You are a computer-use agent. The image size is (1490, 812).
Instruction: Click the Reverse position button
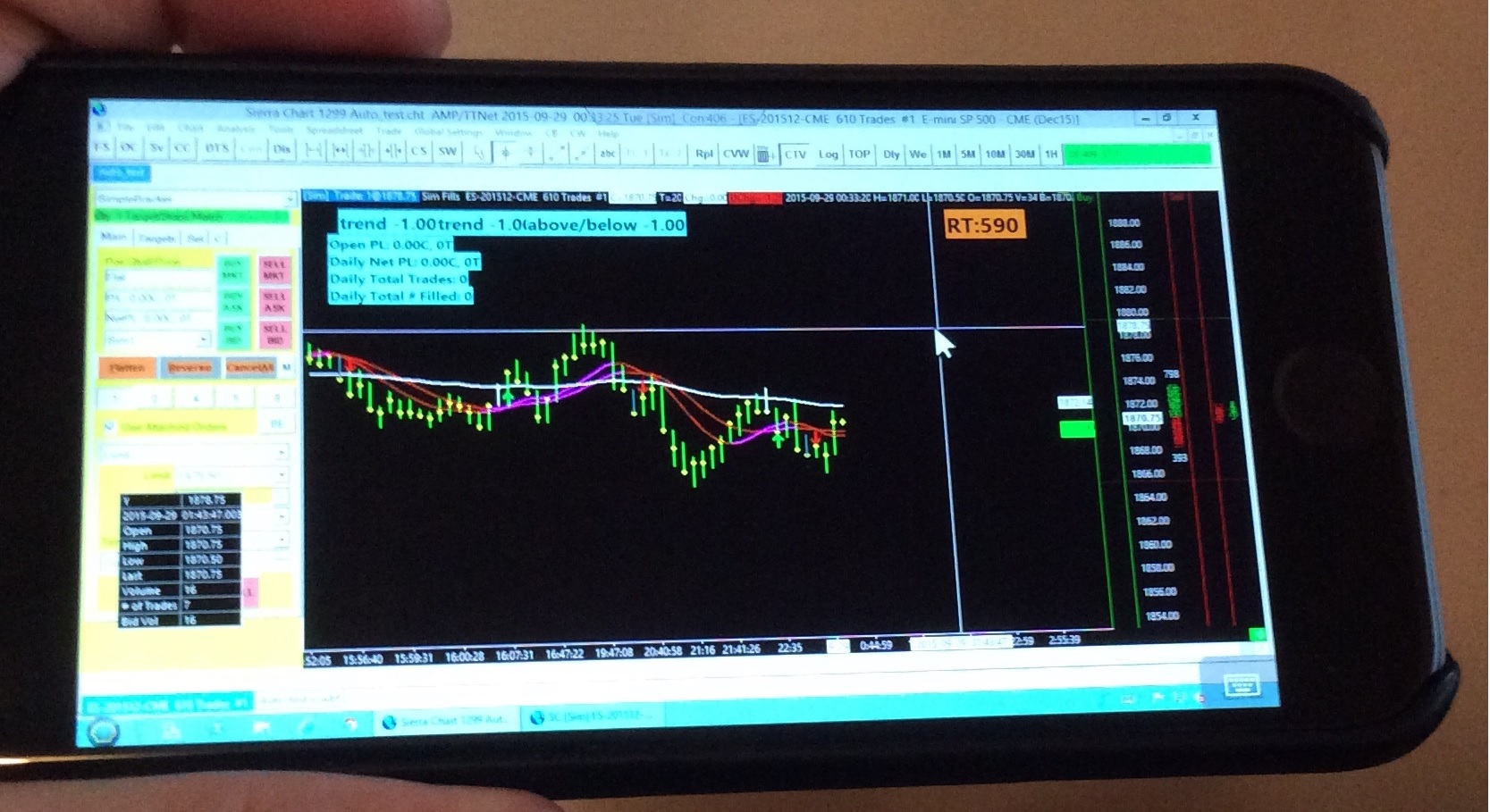[x=189, y=367]
